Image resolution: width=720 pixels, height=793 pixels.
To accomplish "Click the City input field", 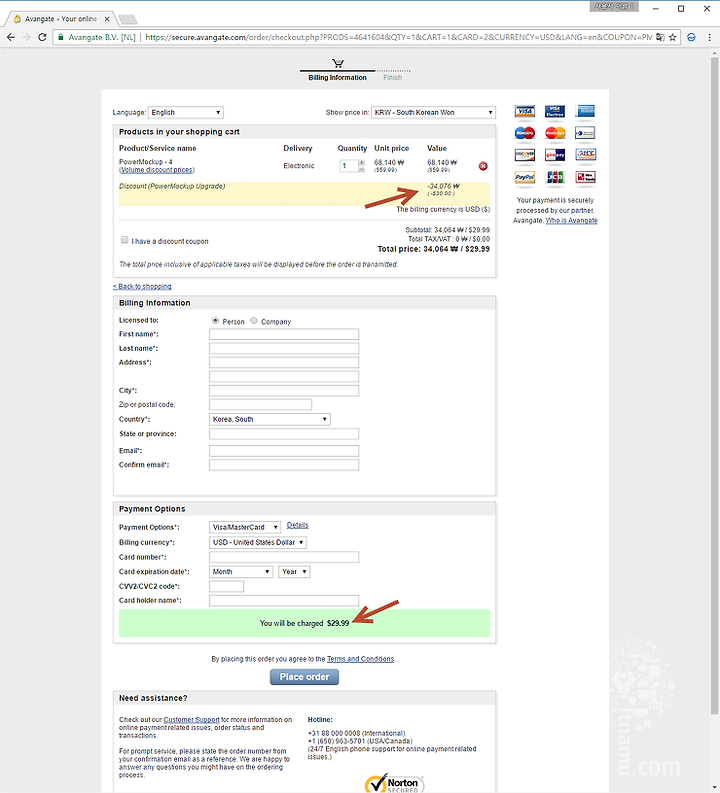I will coord(284,391).
